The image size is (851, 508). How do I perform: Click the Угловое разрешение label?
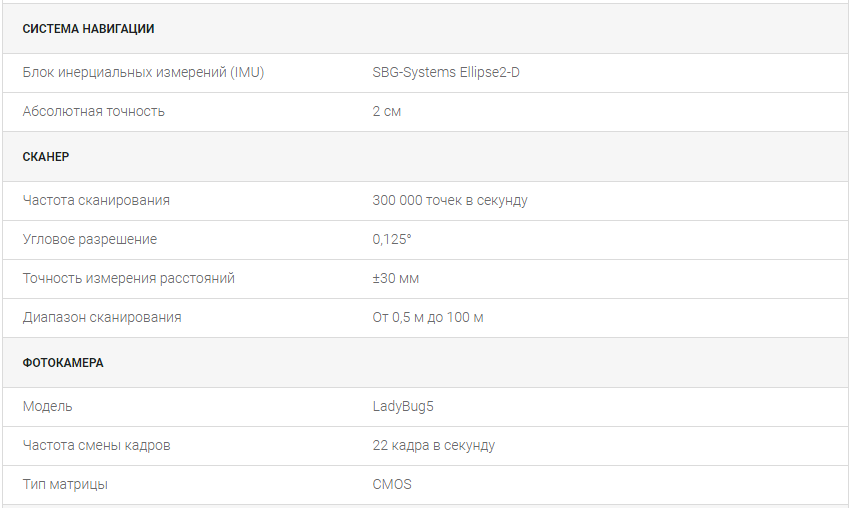(90, 239)
